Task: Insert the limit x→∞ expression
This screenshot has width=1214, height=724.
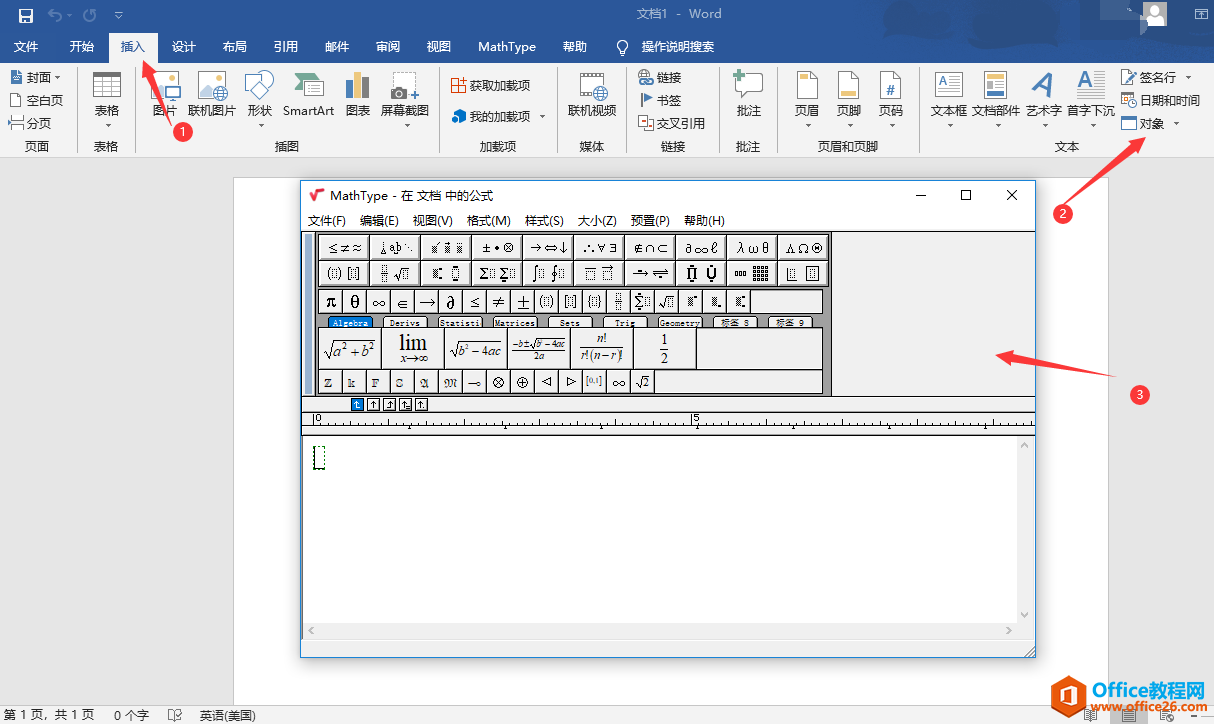Action: [413, 349]
